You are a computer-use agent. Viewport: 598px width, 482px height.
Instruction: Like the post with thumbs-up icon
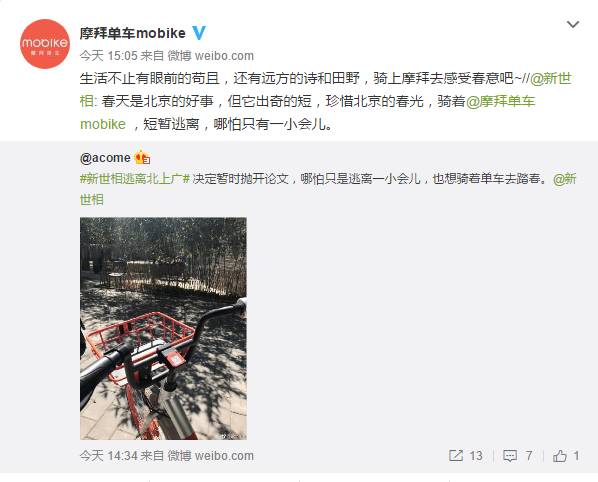coord(560,455)
